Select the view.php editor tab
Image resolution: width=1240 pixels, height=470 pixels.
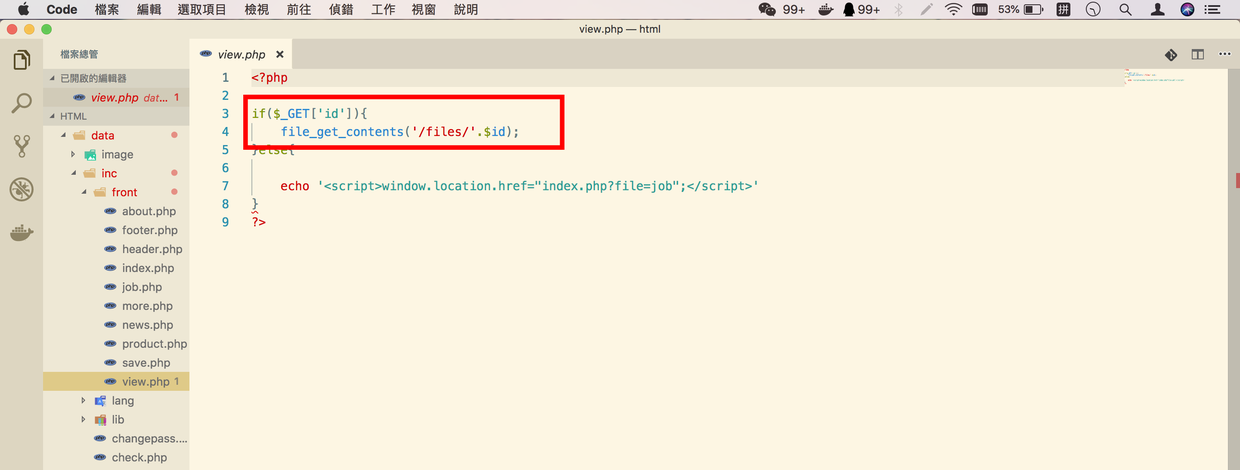coord(241,55)
